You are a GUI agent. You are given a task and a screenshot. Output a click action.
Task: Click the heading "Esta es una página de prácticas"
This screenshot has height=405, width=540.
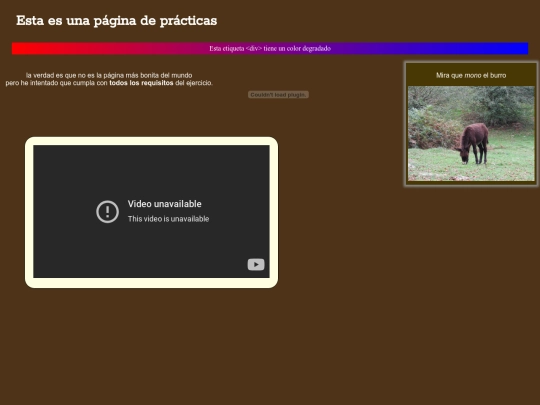click(117, 21)
